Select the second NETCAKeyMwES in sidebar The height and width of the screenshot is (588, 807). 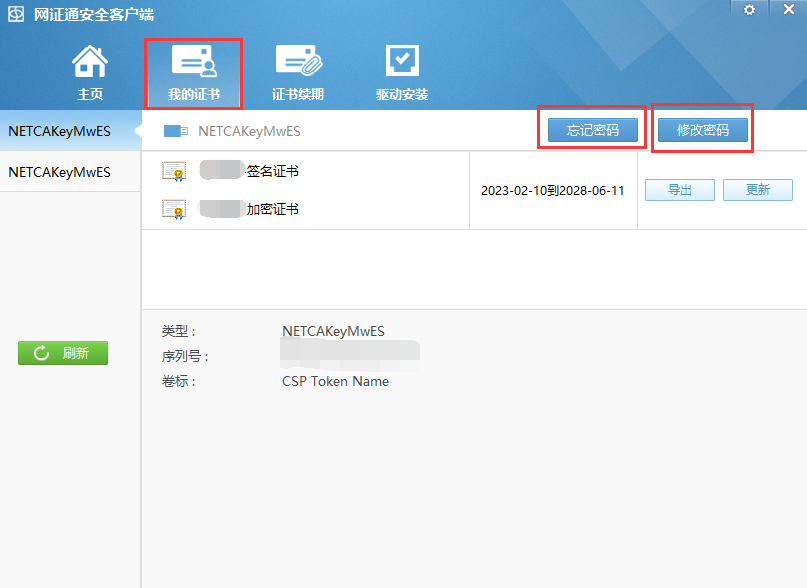coord(60,171)
